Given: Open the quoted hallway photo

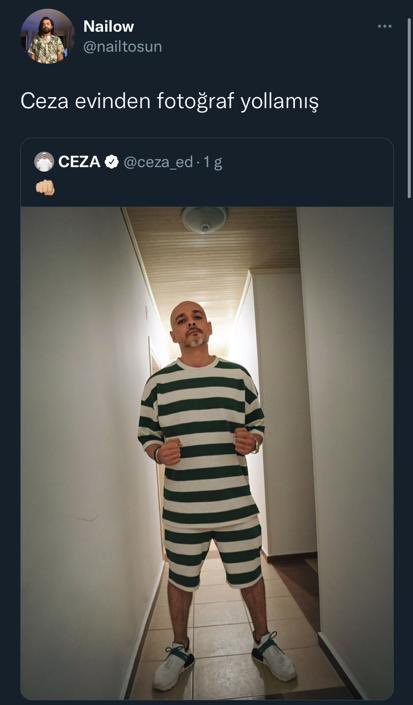Looking at the screenshot, I should point(207,453).
